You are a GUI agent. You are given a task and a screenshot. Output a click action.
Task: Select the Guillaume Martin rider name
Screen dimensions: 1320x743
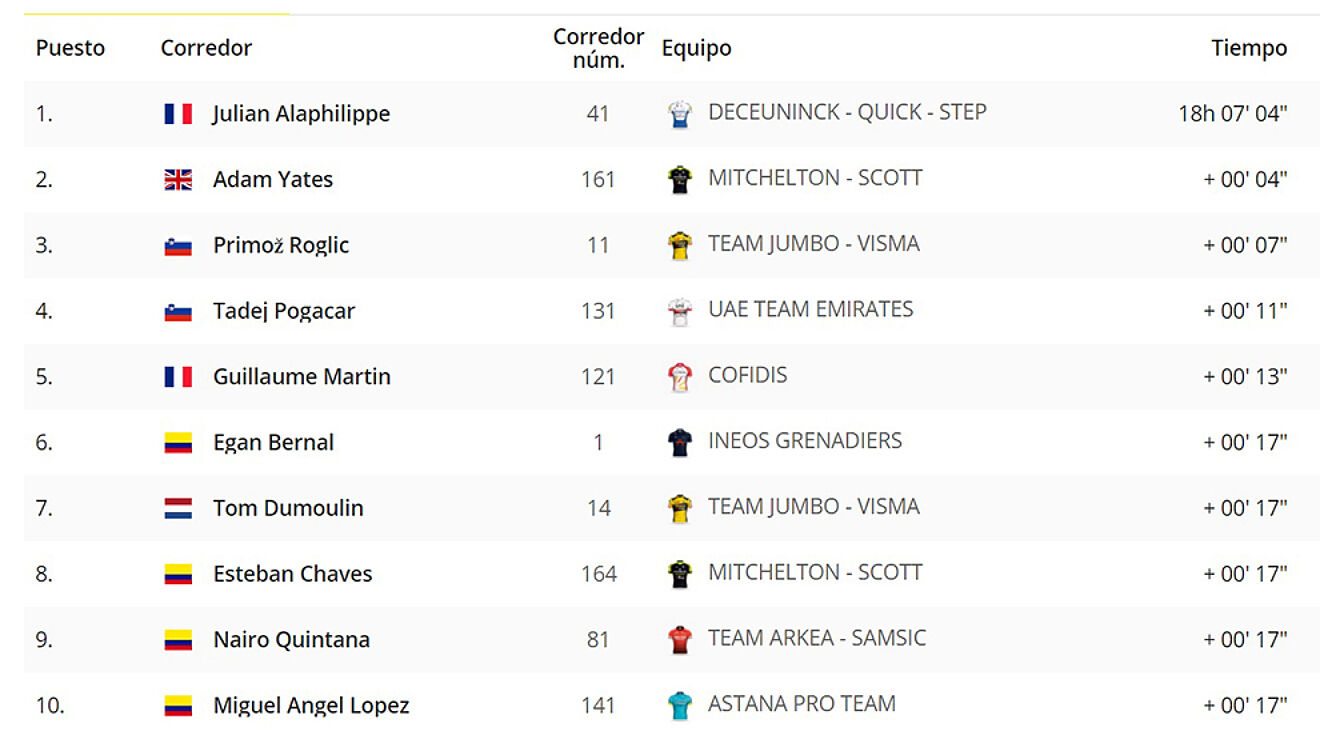pos(302,377)
